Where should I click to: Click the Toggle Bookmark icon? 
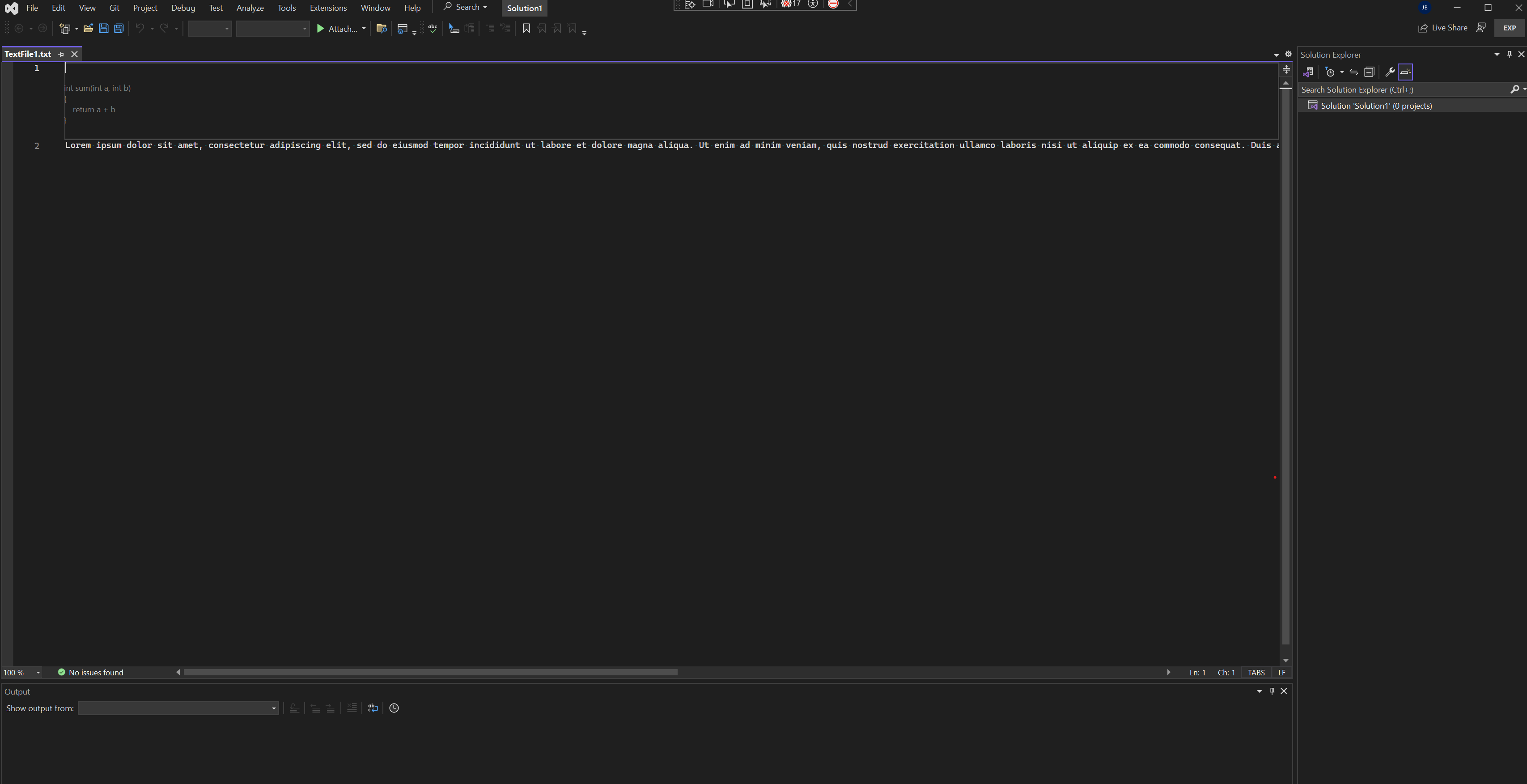point(526,28)
